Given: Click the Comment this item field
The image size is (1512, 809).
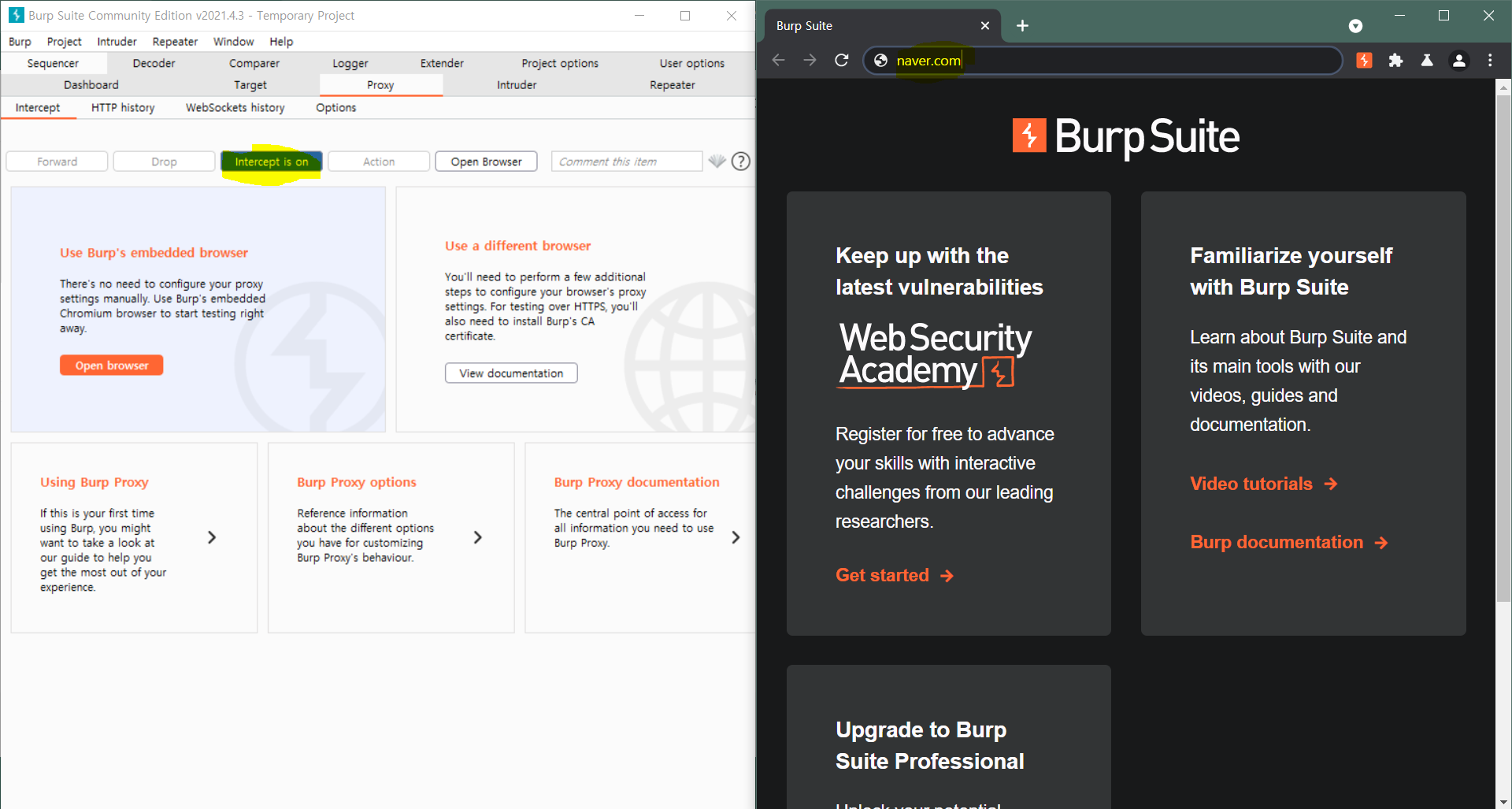Looking at the screenshot, I should click(x=627, y=161).
